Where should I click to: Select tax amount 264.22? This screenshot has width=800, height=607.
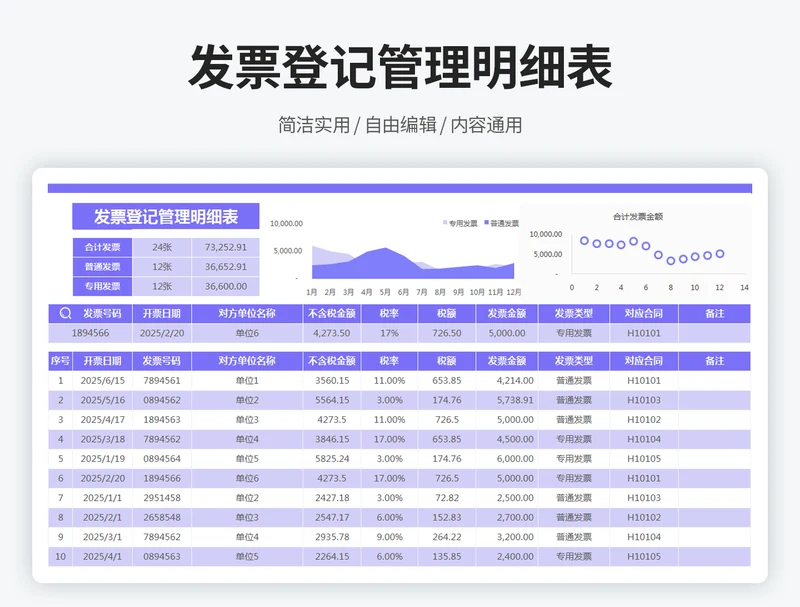446,537
